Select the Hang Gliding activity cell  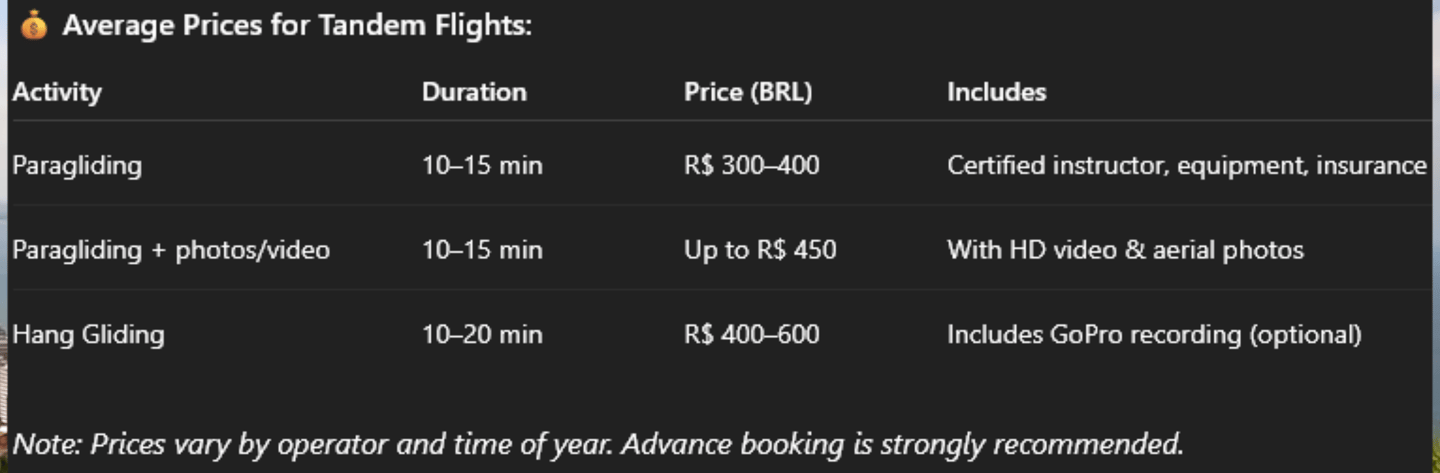(x=88, y=334)
